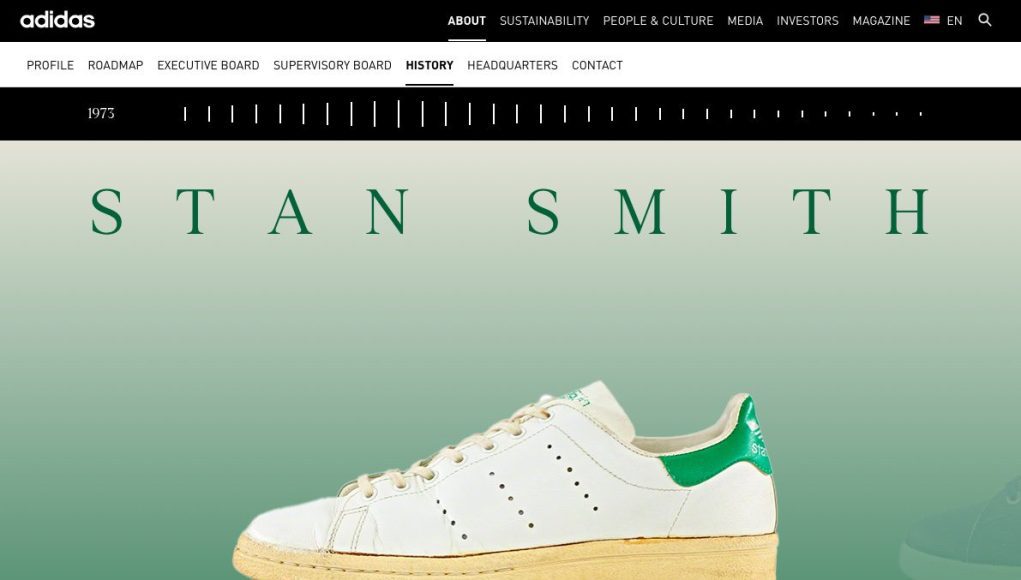Click the Contact link
This screenshot has height=580, width=1021.
click(x=597, y=65)
